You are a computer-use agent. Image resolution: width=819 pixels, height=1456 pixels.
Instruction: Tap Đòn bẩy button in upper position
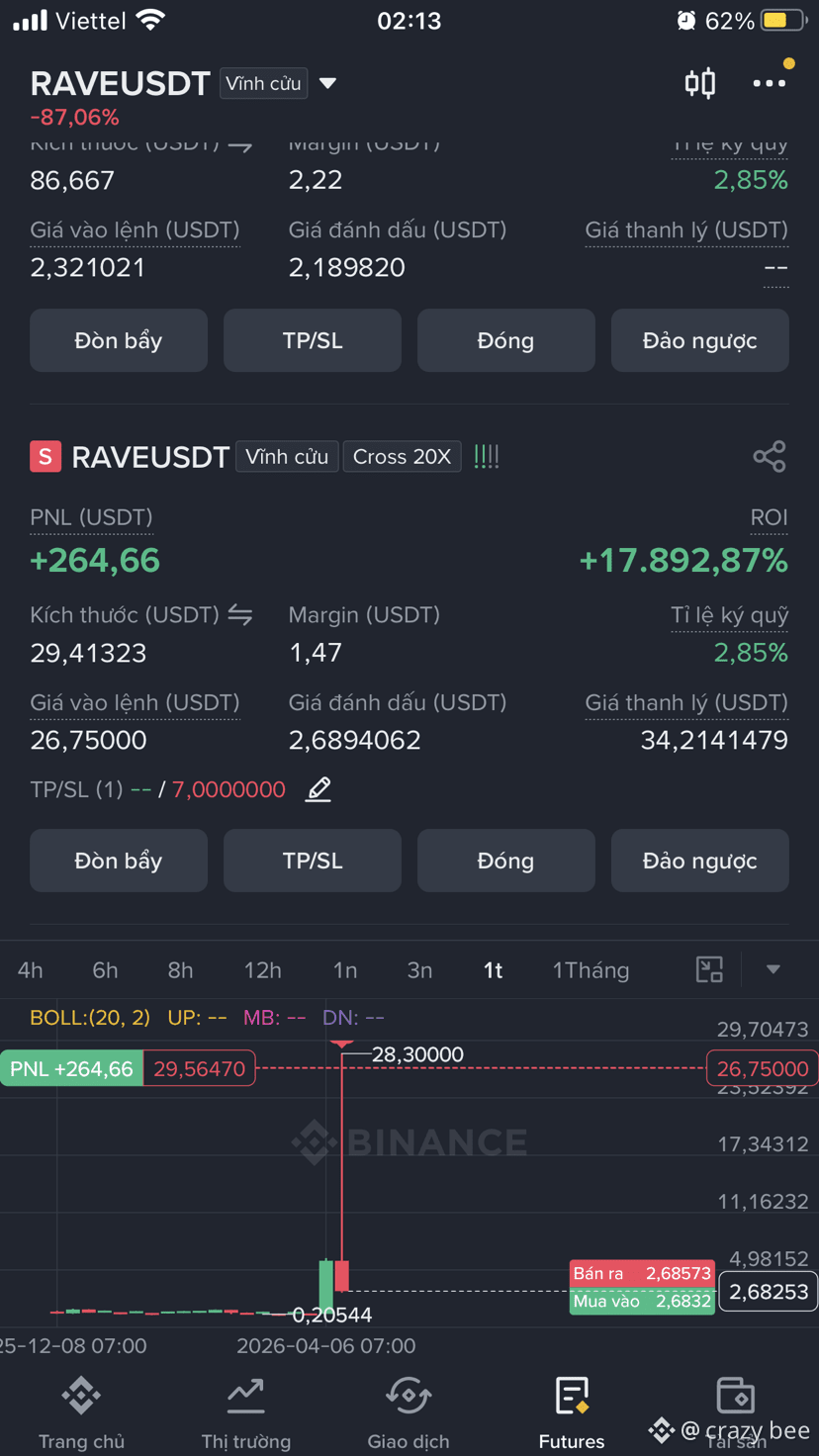[x=119, y=340]
